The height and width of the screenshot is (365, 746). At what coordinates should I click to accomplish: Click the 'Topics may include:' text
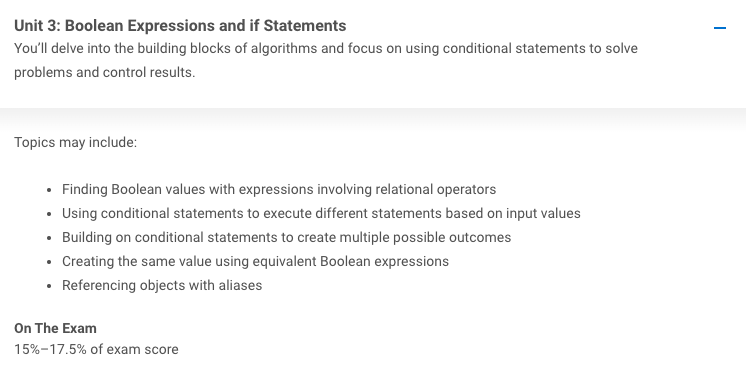(x=75, y=142)
